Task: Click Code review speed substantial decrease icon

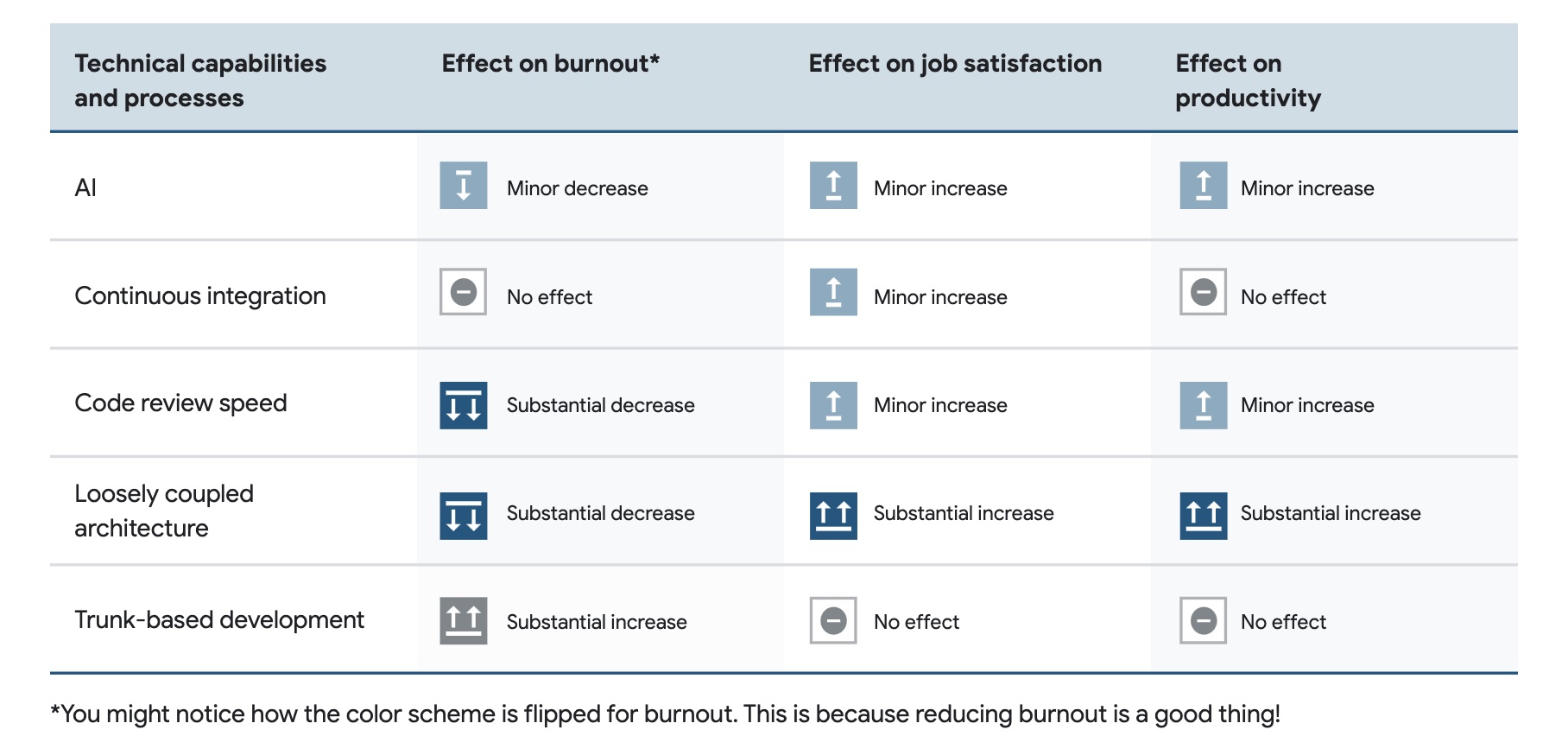Action: pos(464,405)
